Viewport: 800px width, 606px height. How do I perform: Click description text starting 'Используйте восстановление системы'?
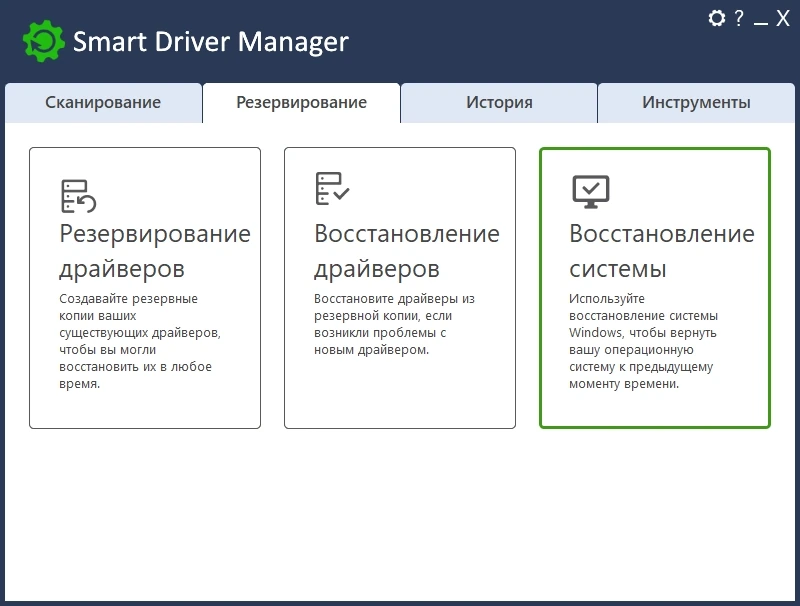(643, 341)
